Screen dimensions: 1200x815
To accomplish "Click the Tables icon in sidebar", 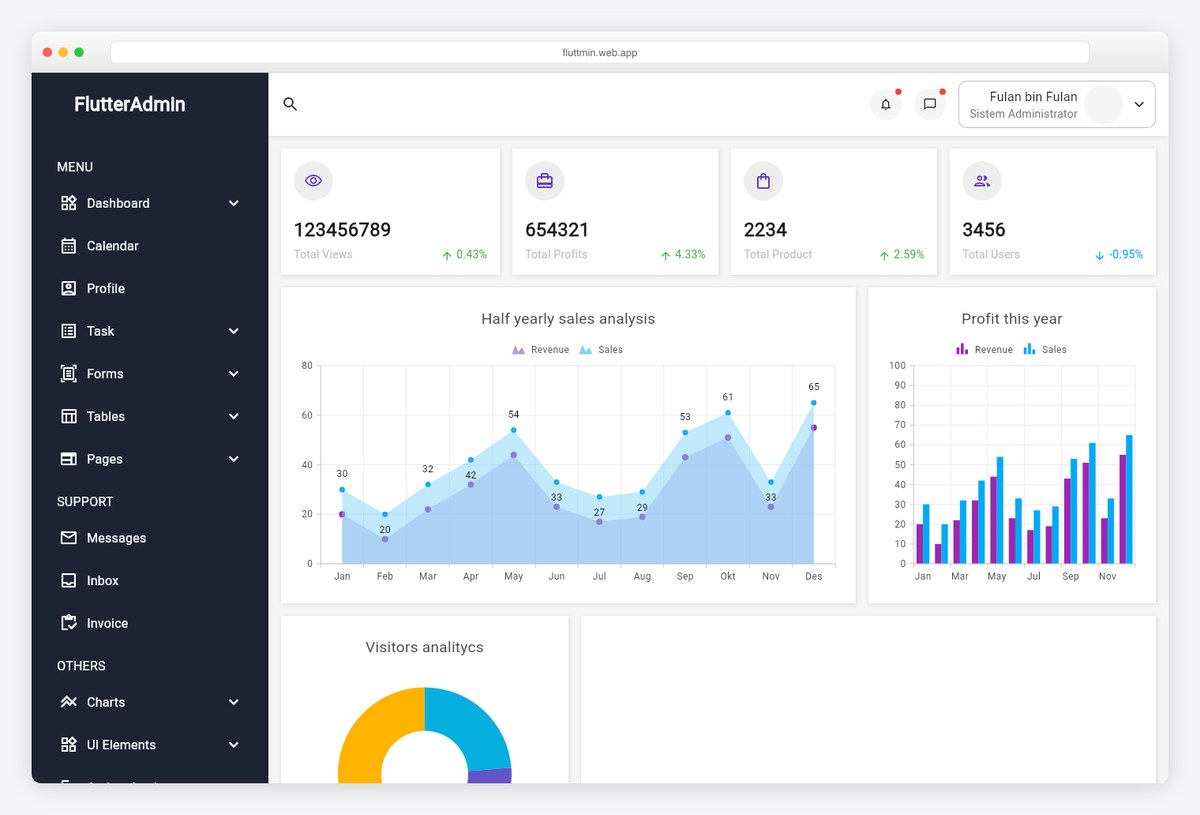I will coord(69,416).
